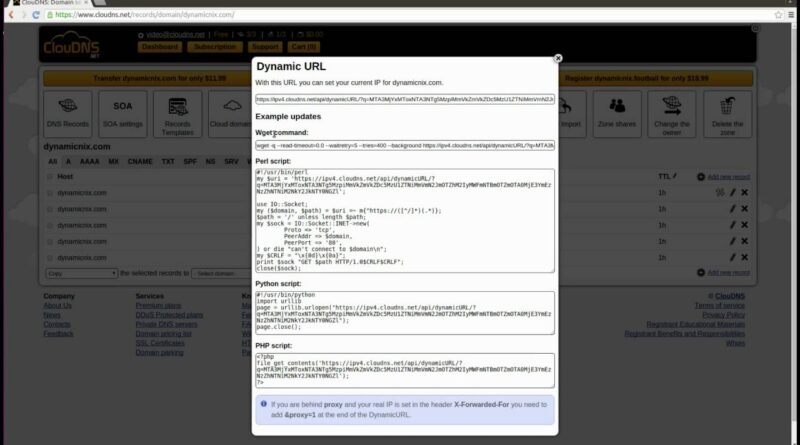This screenshot has width=800, height=445.
Task: Open the Zone shares tile
Action: point(617,114)
